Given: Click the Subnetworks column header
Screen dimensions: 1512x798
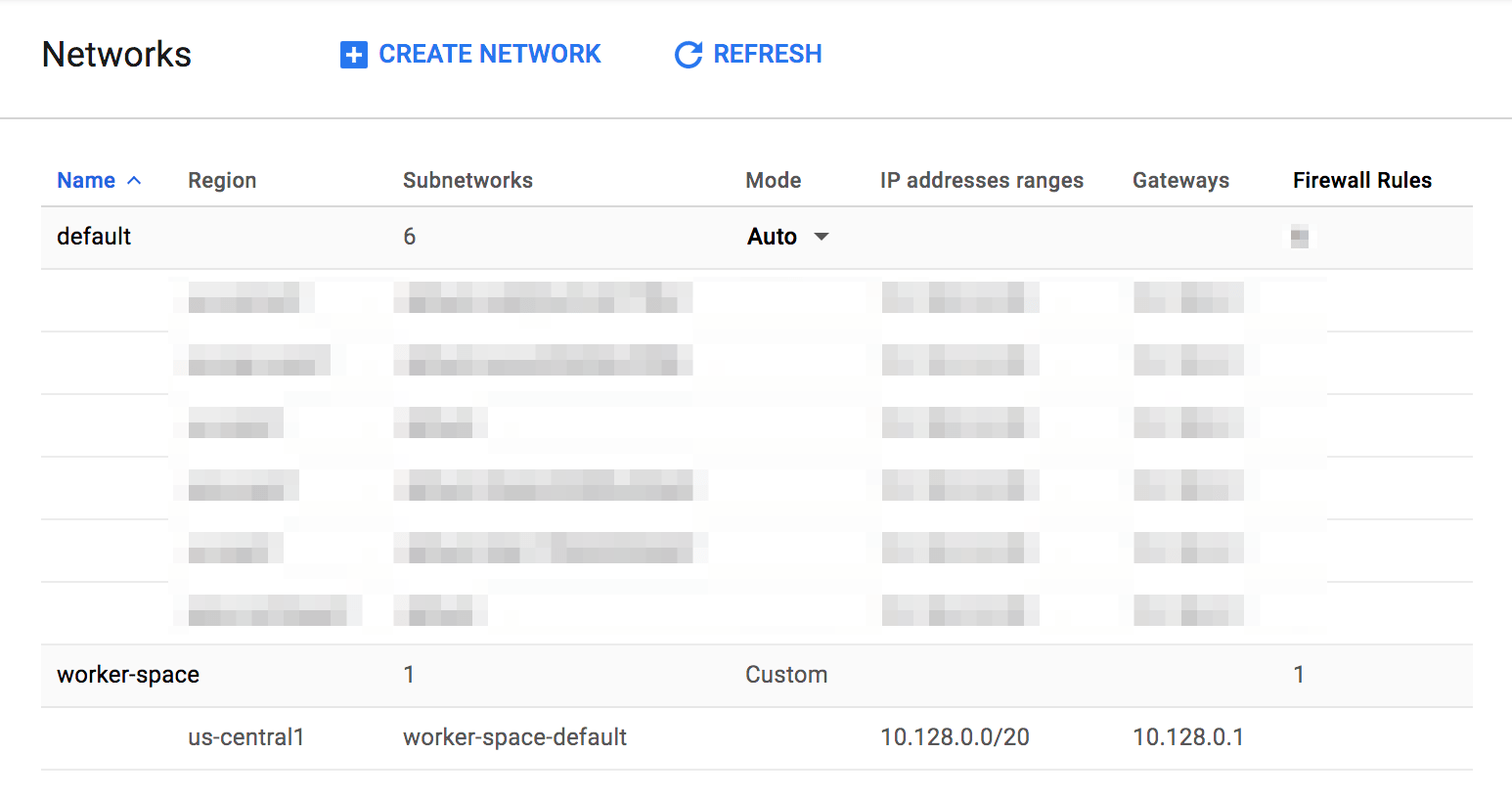Looking at the screenshot, I should (x=467, y=180).
